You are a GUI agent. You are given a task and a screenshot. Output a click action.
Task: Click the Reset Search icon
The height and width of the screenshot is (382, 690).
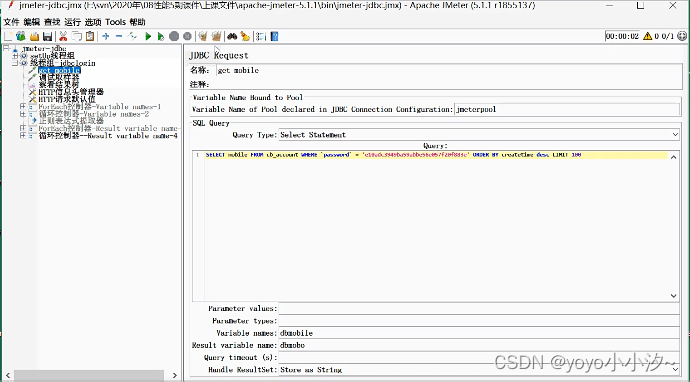coord(245,37)
